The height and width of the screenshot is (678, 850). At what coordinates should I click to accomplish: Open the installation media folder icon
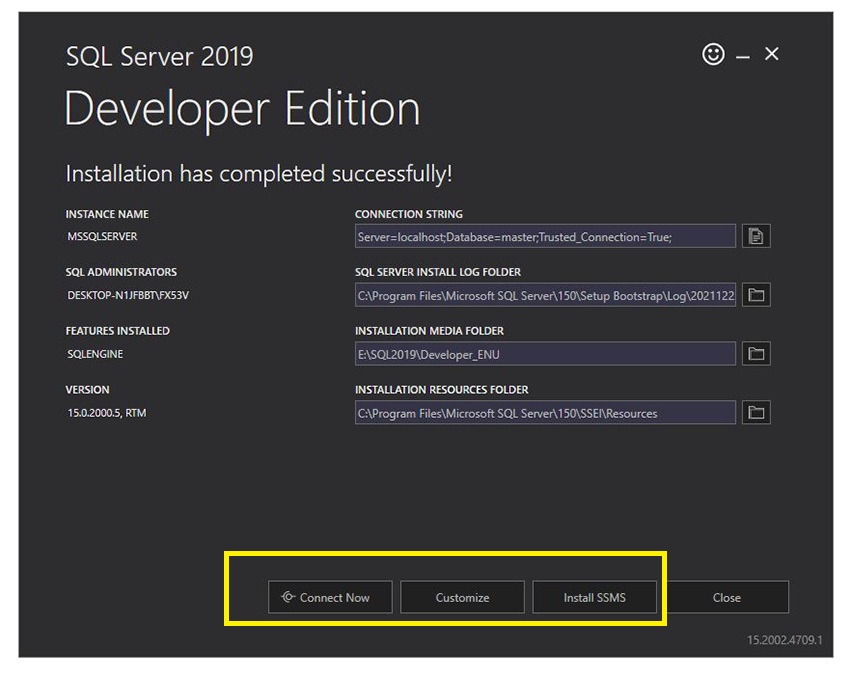pyautogui.click(x=756, y=354)
